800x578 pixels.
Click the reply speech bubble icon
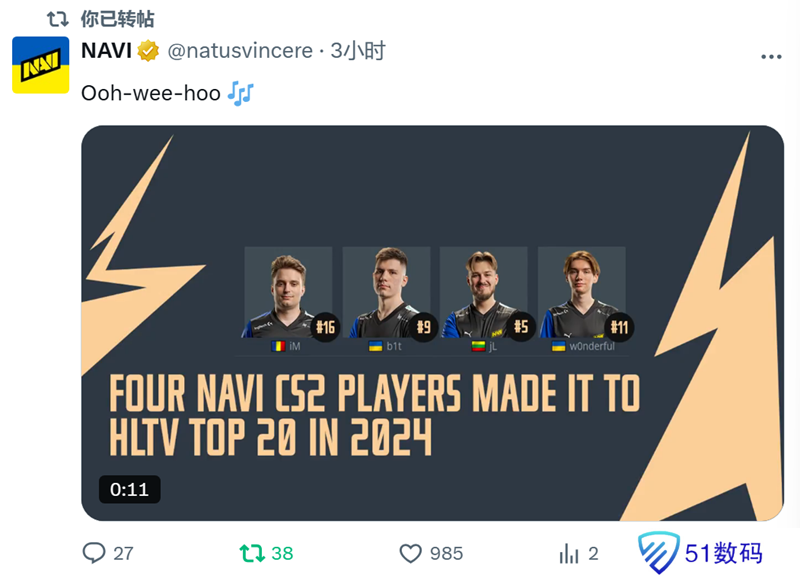tap(94, 553)
